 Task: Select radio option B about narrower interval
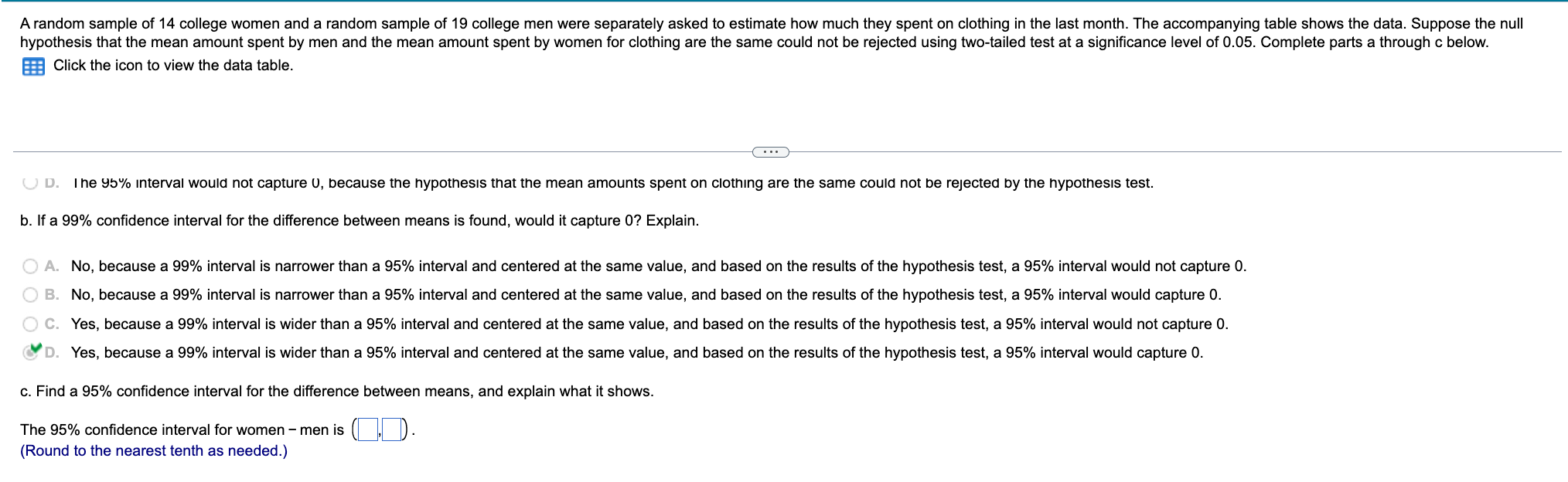31,294
